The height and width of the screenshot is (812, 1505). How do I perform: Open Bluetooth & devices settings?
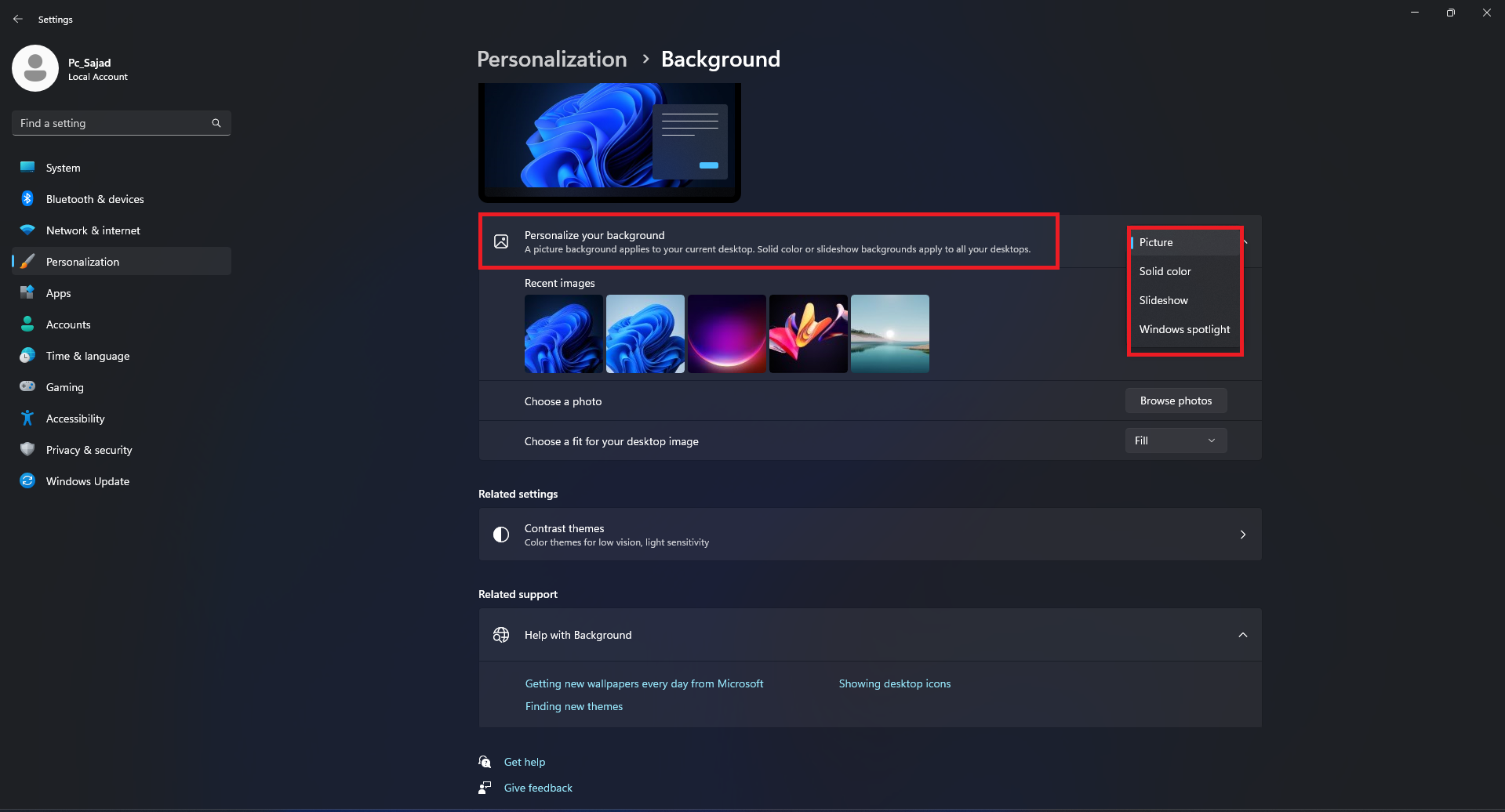122,198
